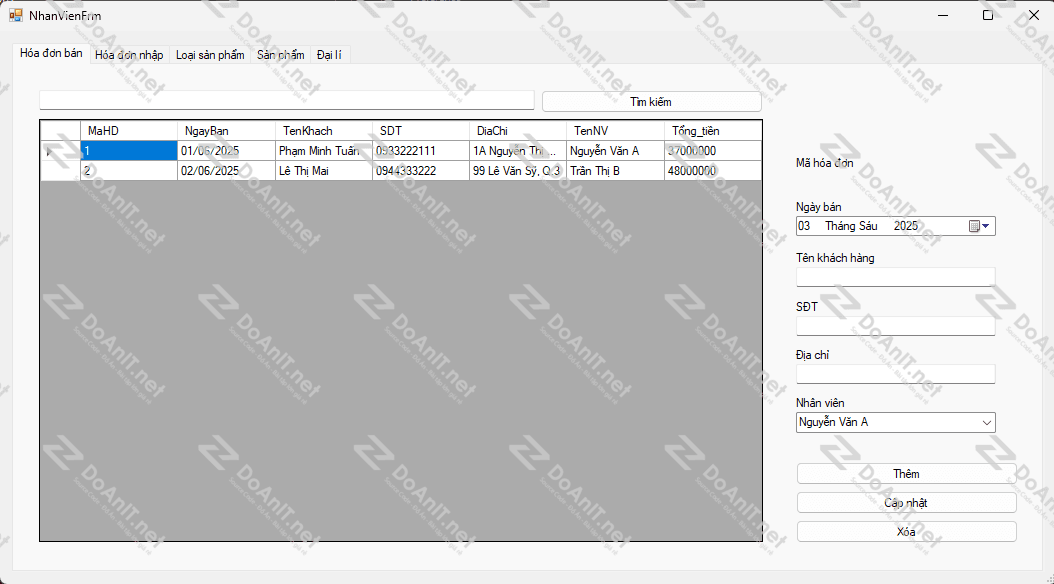Focus the SĐT input field

(x=895, y=326)
